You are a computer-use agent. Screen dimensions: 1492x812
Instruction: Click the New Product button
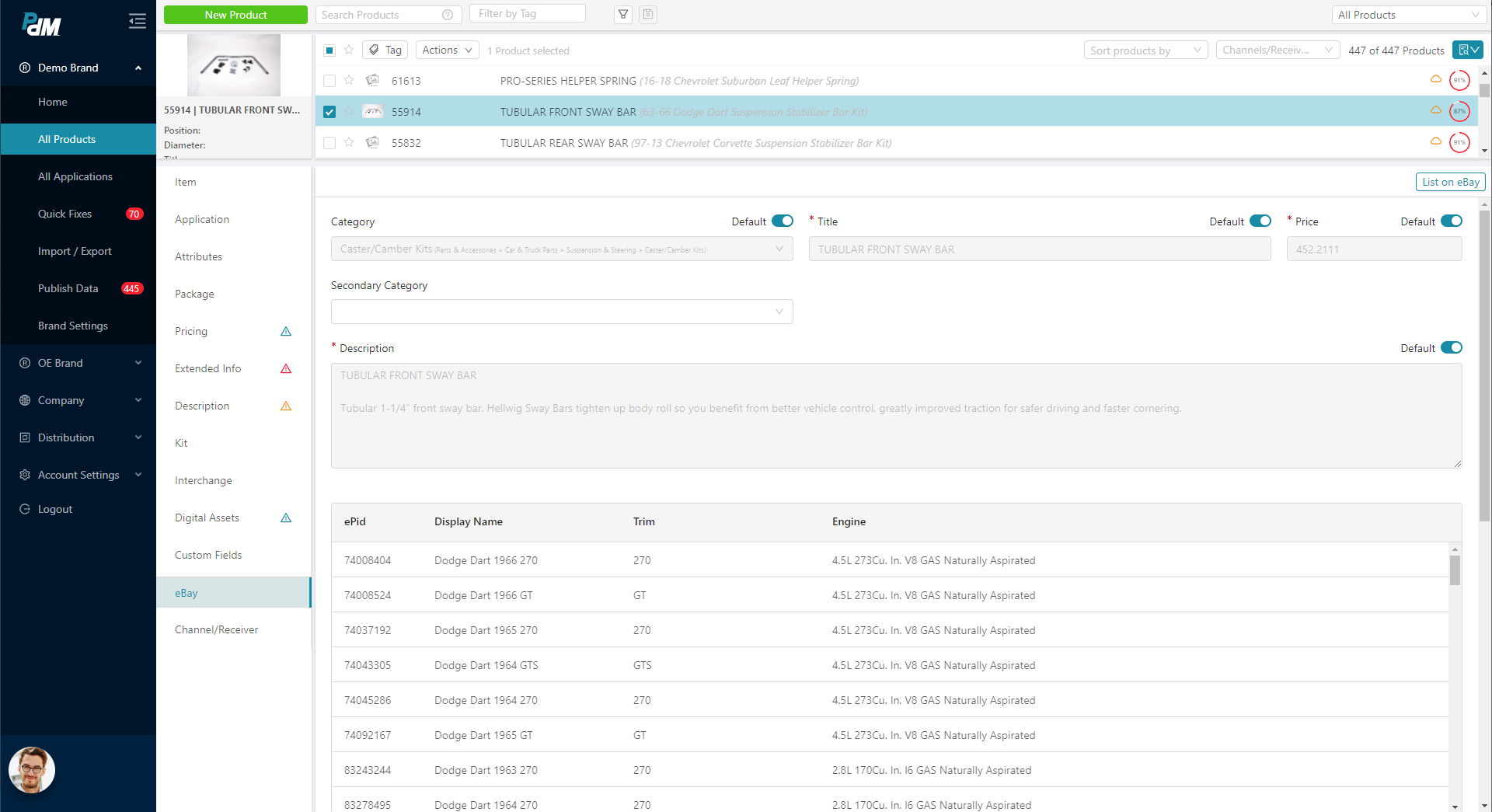(235, 15)
